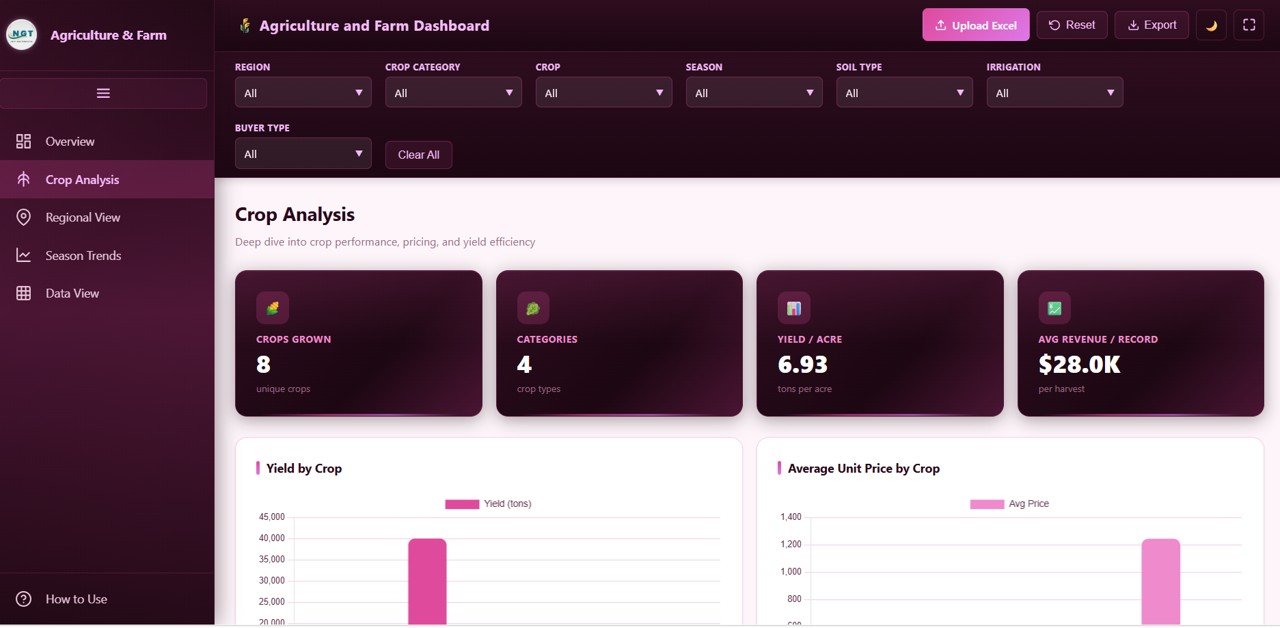This screenshot has height=628, width=1280.
Task: Select the Season Trends chart icon
Action: 23,255
